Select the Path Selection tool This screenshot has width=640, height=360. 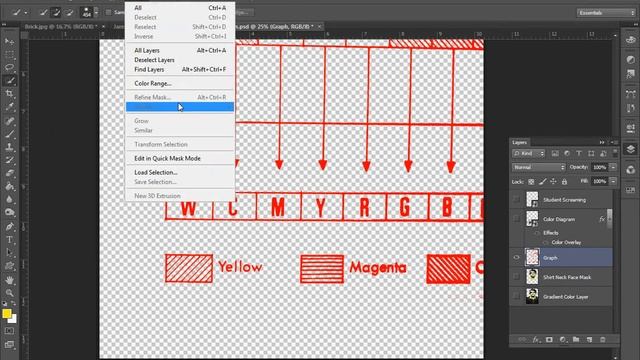[x=9, y=253]
